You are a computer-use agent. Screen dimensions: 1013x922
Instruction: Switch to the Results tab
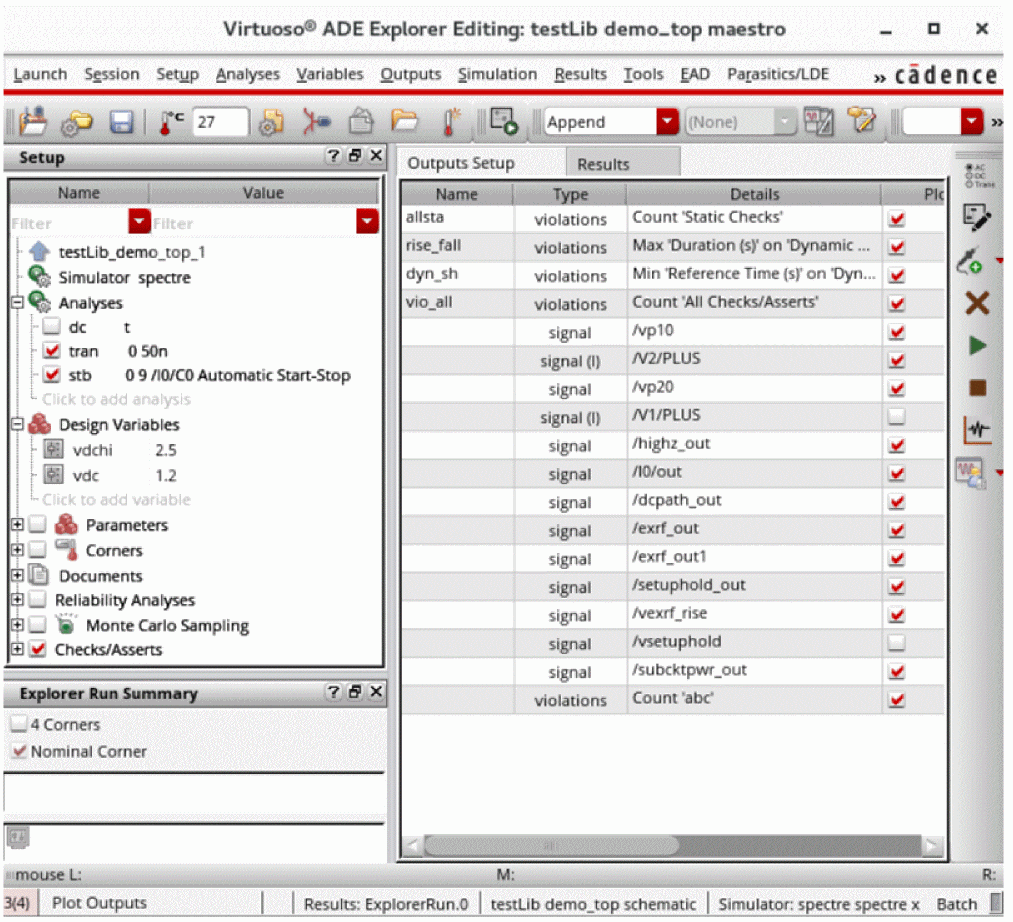pyautogui.click(x=603, y=164)
